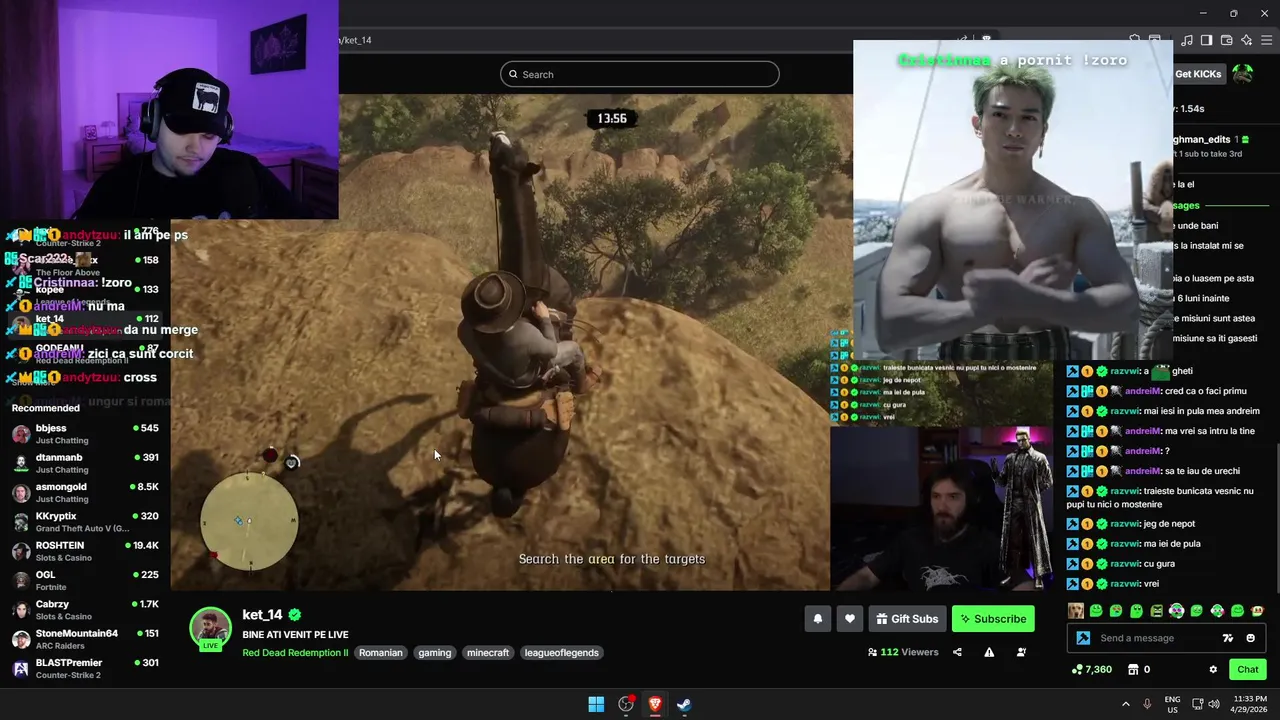Image resolution: width=1280 pixels, height=720 pixels.
Task: Open the viewer list person icon
Action: coord(1021,652)
